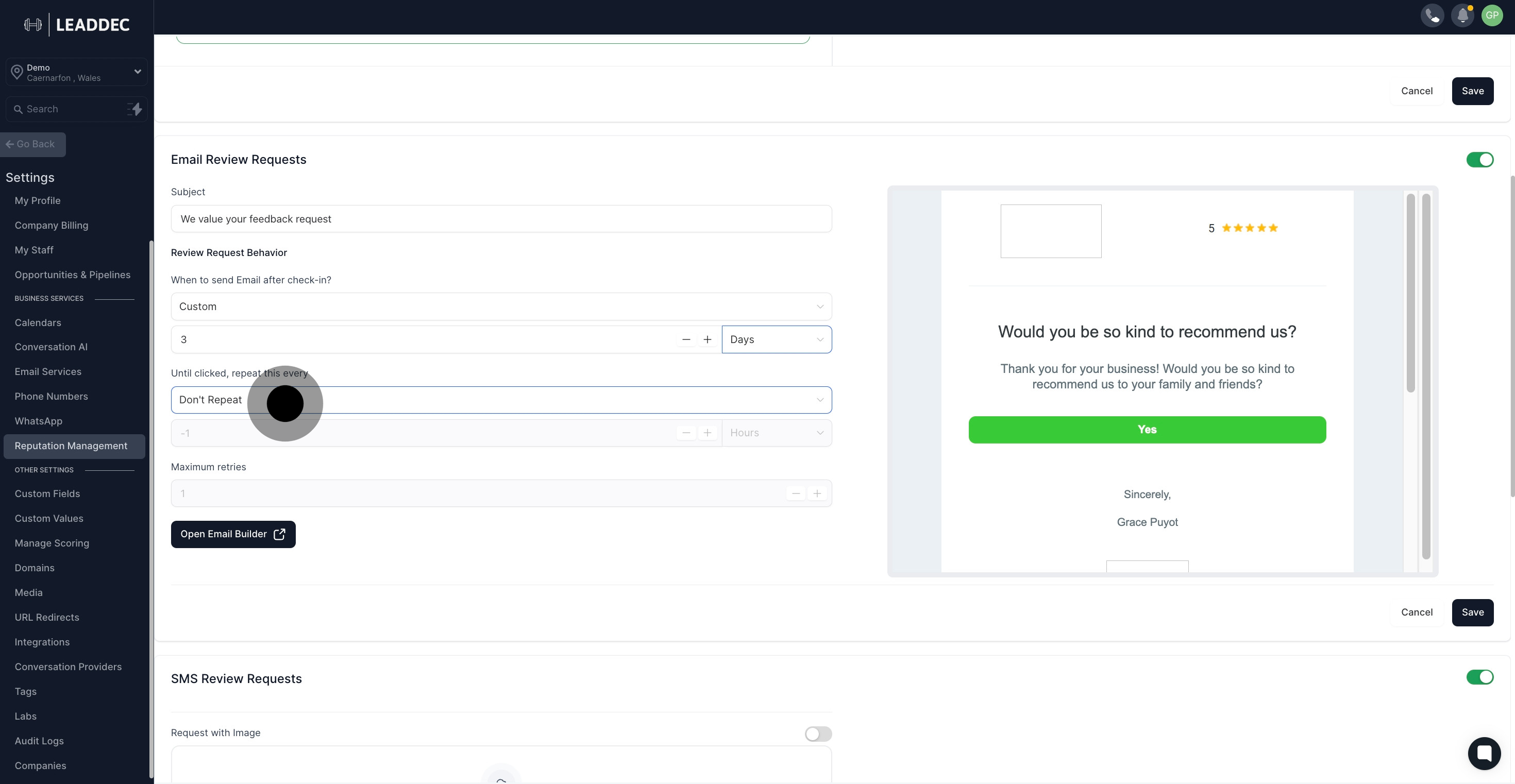The image size is (1515, 784).
Task: Expand the Demo location switcher
Action: coord(76,72)
